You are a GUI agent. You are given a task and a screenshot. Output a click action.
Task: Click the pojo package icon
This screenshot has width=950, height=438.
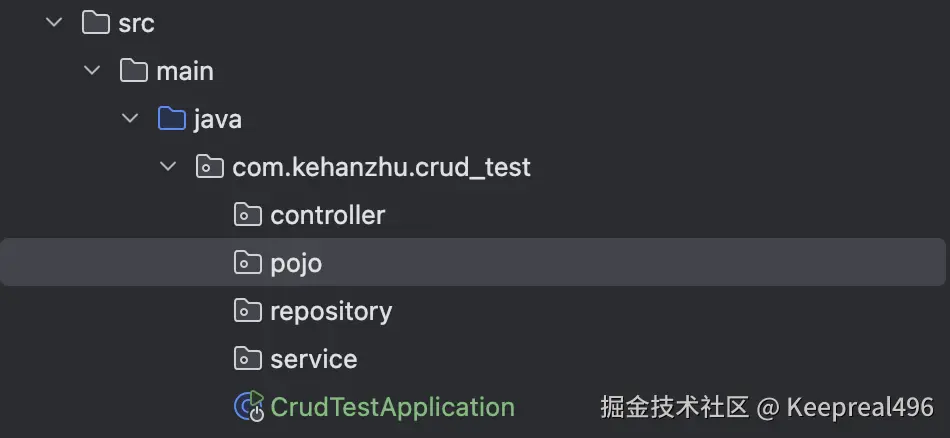[247, 263]
